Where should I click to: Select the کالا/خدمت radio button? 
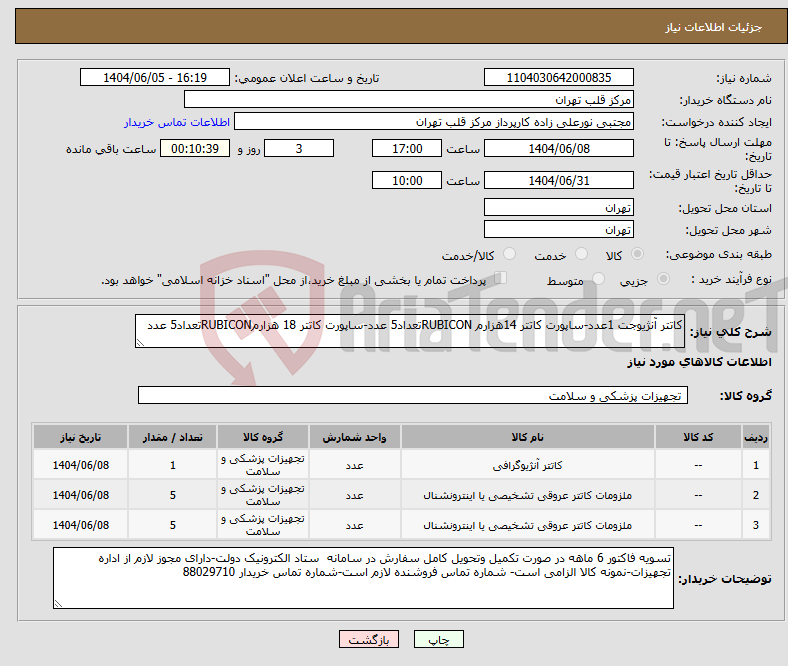pos(510,254)
